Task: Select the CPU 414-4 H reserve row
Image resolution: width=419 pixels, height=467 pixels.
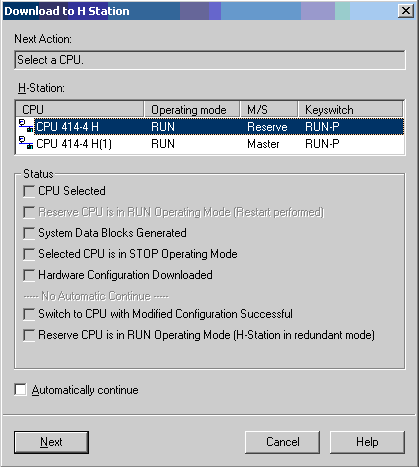Action: 210,127
